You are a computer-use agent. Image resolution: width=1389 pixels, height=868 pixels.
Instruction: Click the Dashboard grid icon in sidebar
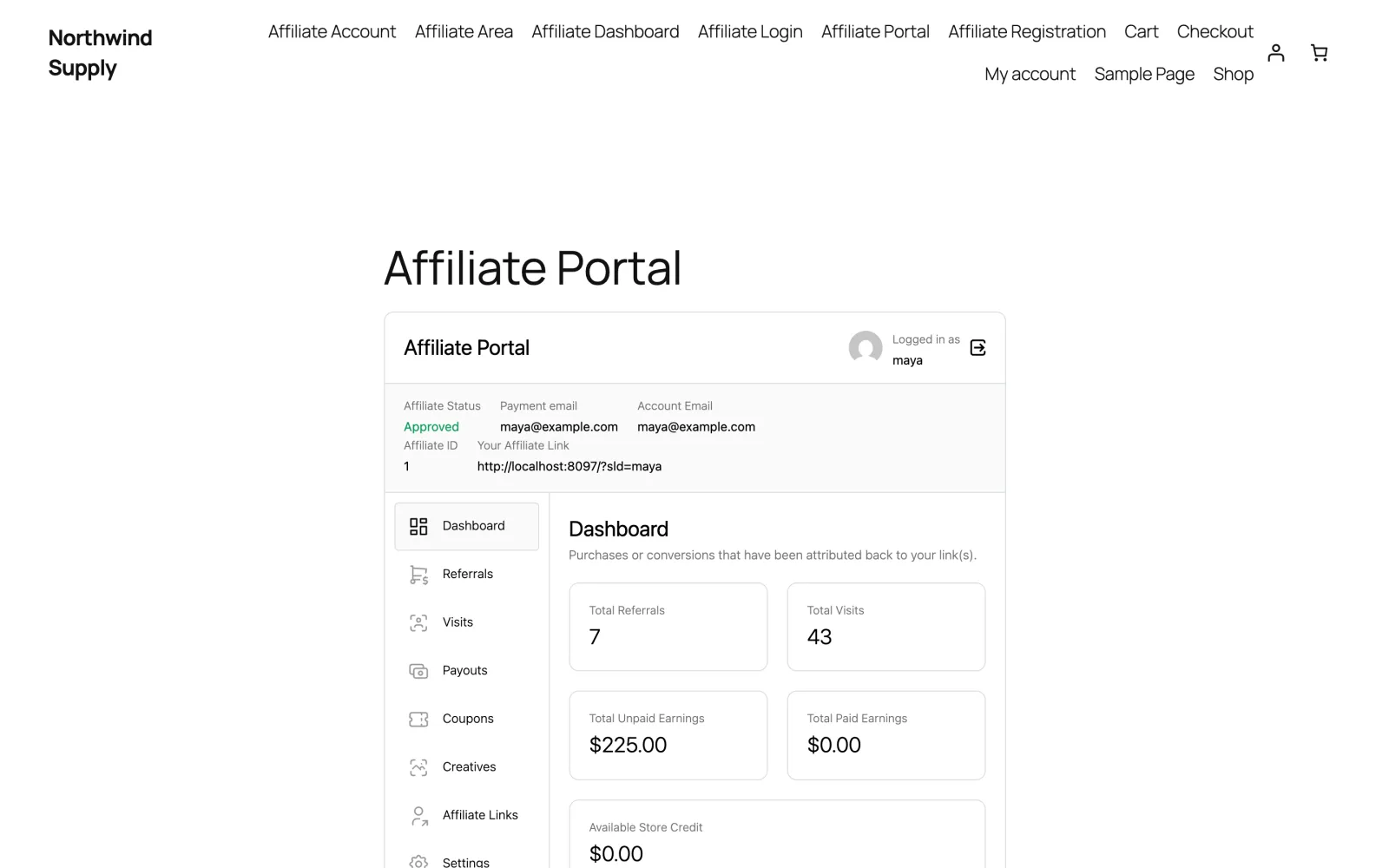tap(418, 526)
